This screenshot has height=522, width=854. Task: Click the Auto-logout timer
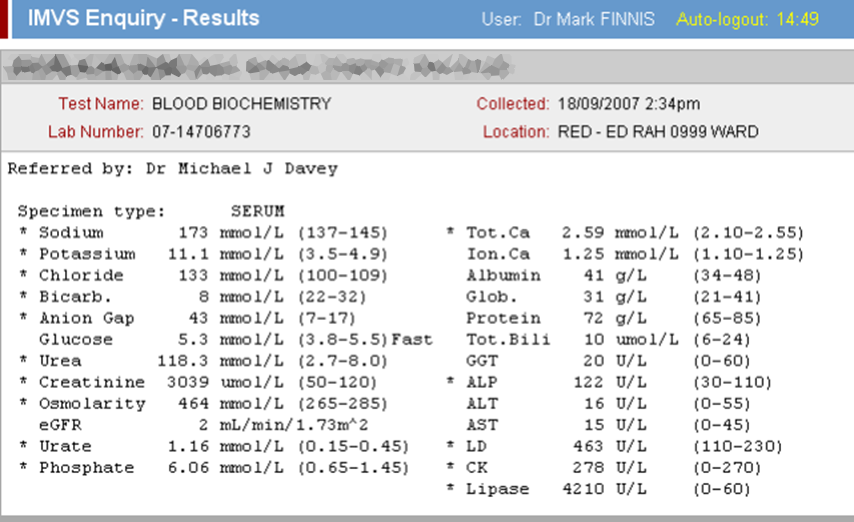(x=747, y=19)
